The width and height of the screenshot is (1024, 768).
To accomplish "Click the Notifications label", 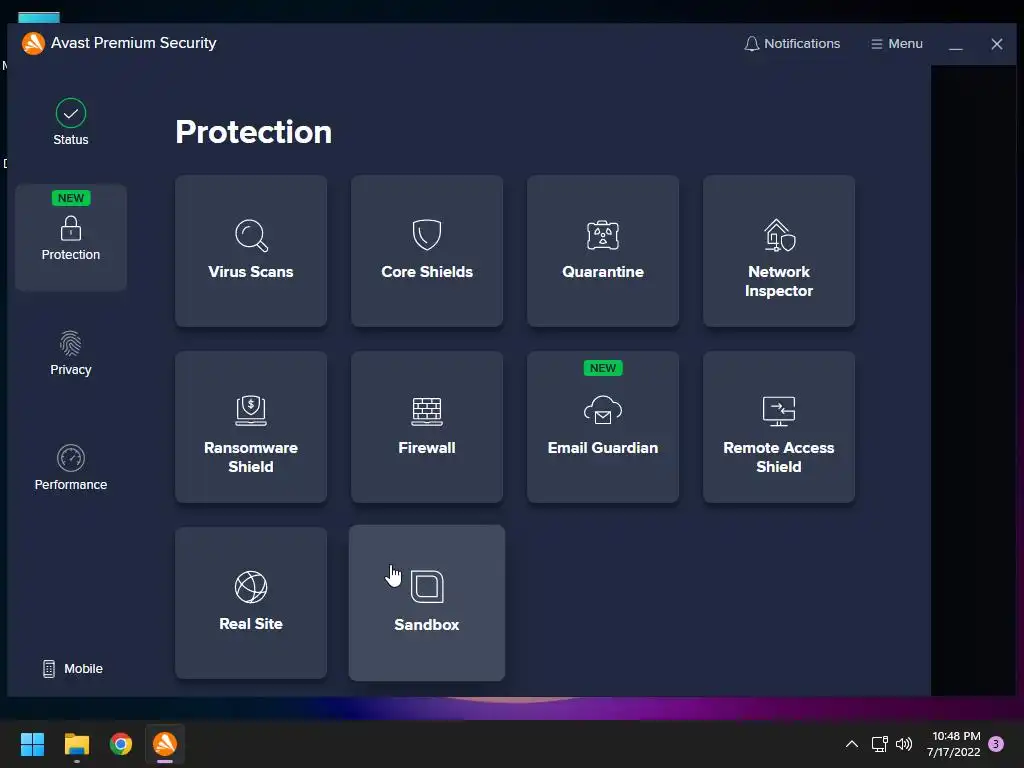I will tap(802, 44).
